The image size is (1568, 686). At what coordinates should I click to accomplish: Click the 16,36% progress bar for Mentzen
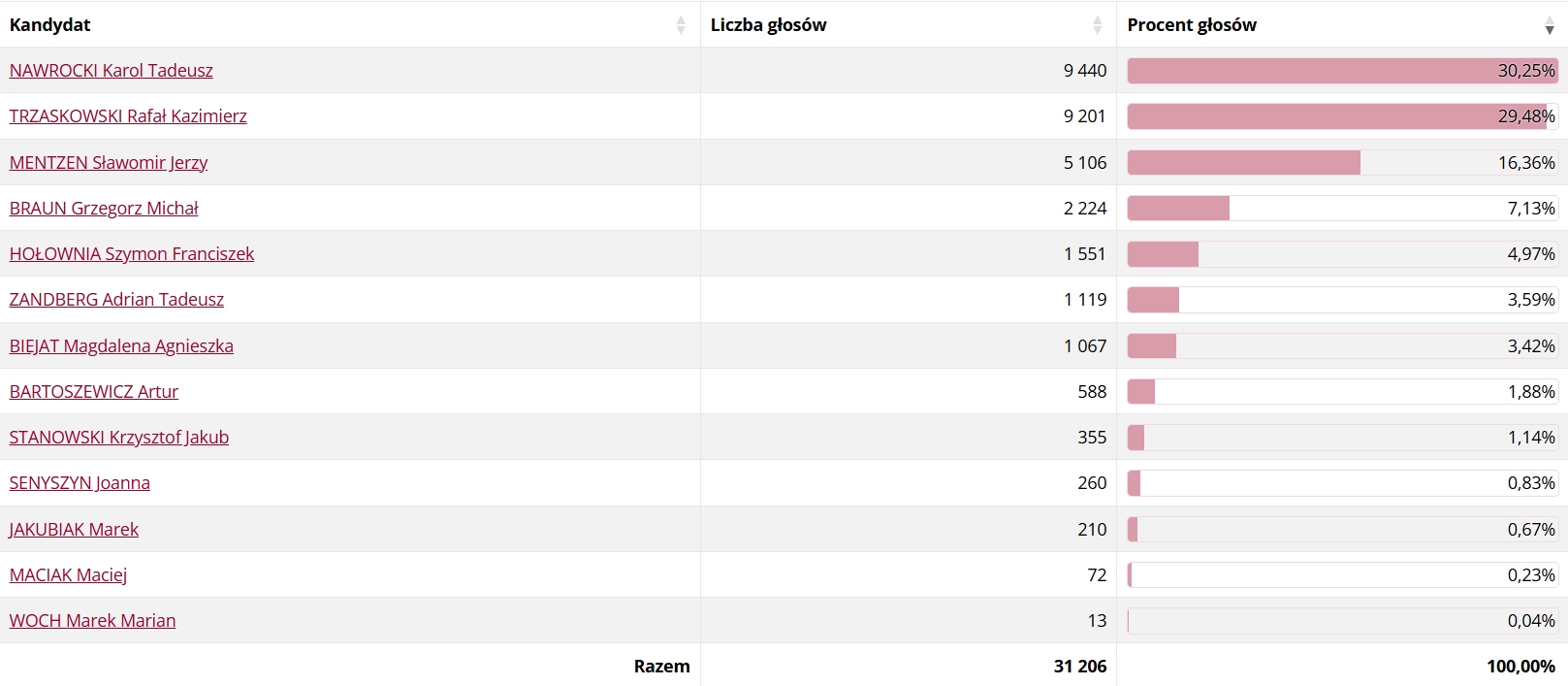[x=1342, y=163]
